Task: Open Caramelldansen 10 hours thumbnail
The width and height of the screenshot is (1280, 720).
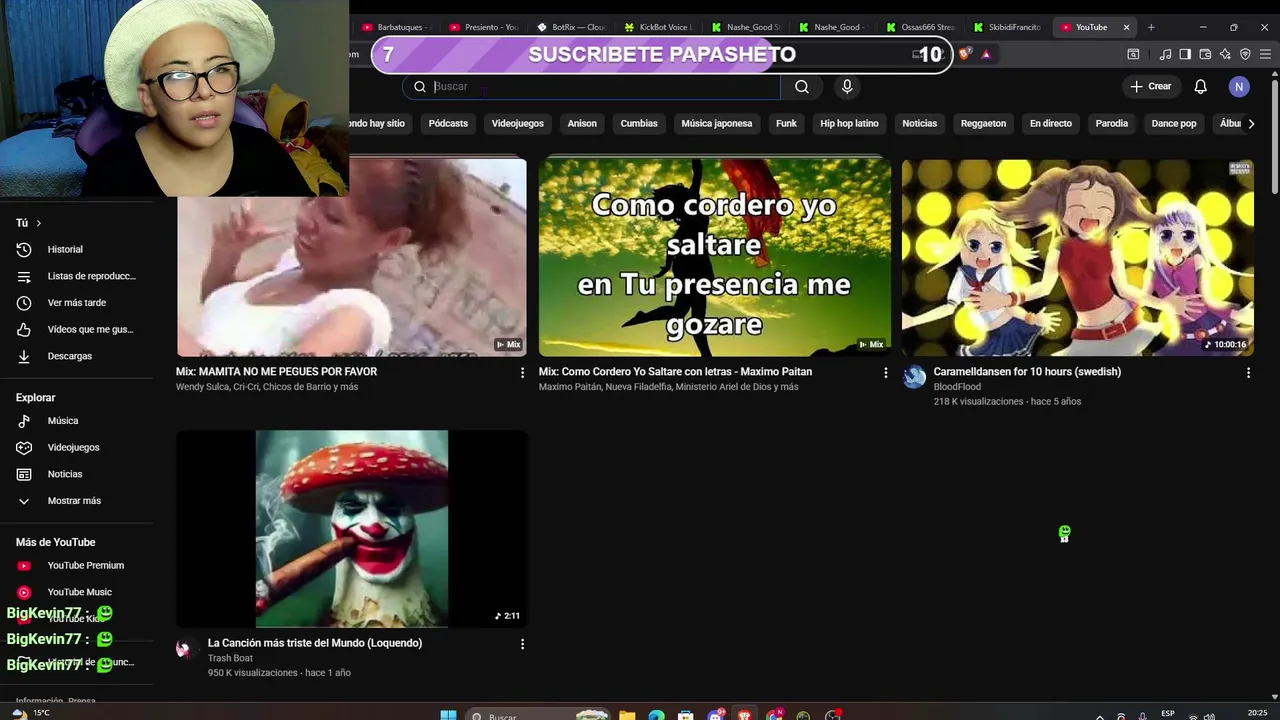Action: (1078, 257)
